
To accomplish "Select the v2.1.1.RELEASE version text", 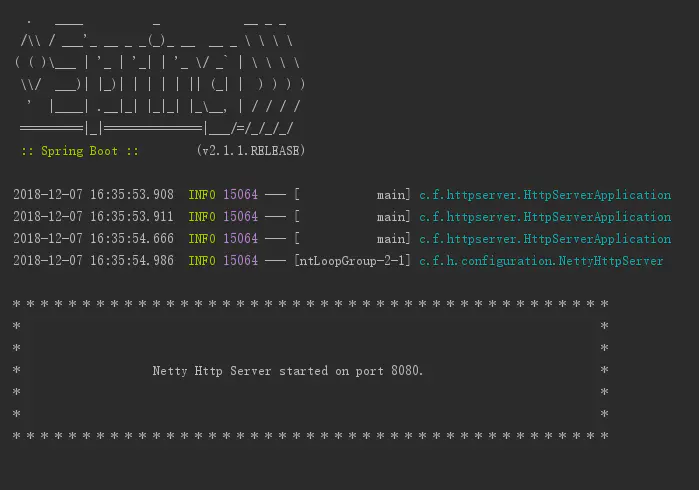I will (251, 151).
